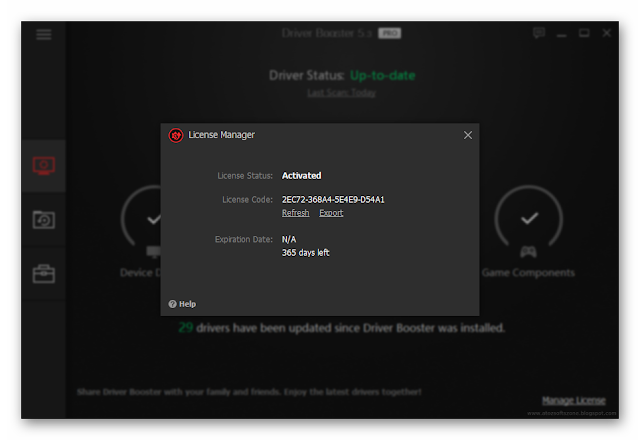
Task: Click the License Manager red gear logo
Action: [x=176, y=135]
